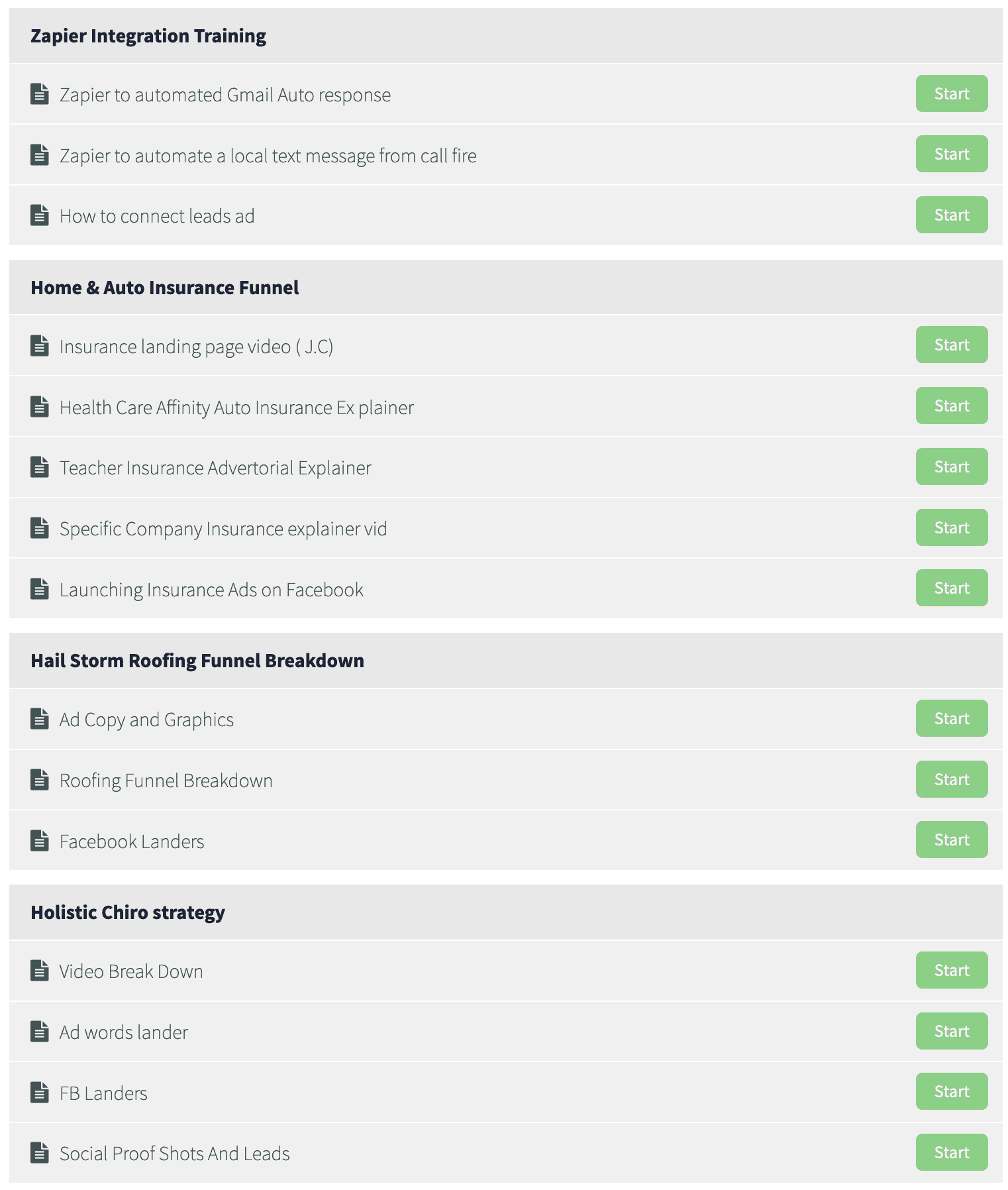Select Hail Storm Roofing Funnel Breakdown header
The height and width of the screenshot is (1190, 1008).
[x=506, y=661]
